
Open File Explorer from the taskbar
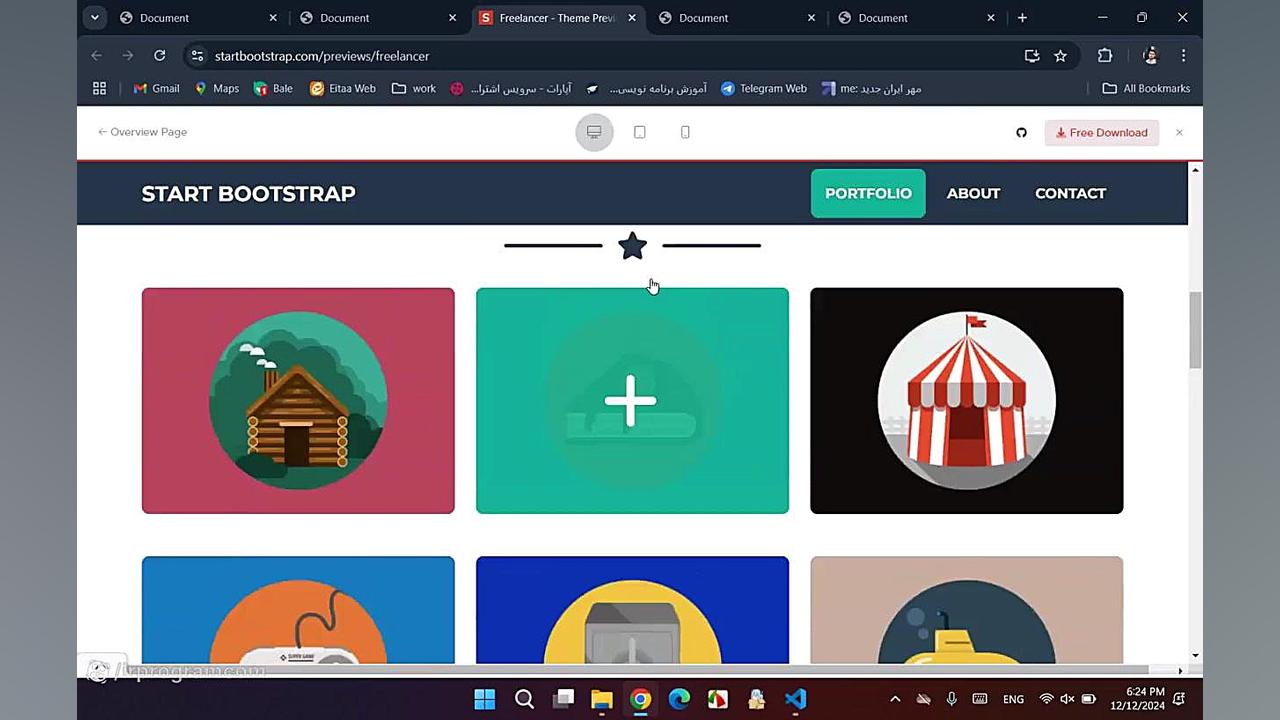click(602, 699)
